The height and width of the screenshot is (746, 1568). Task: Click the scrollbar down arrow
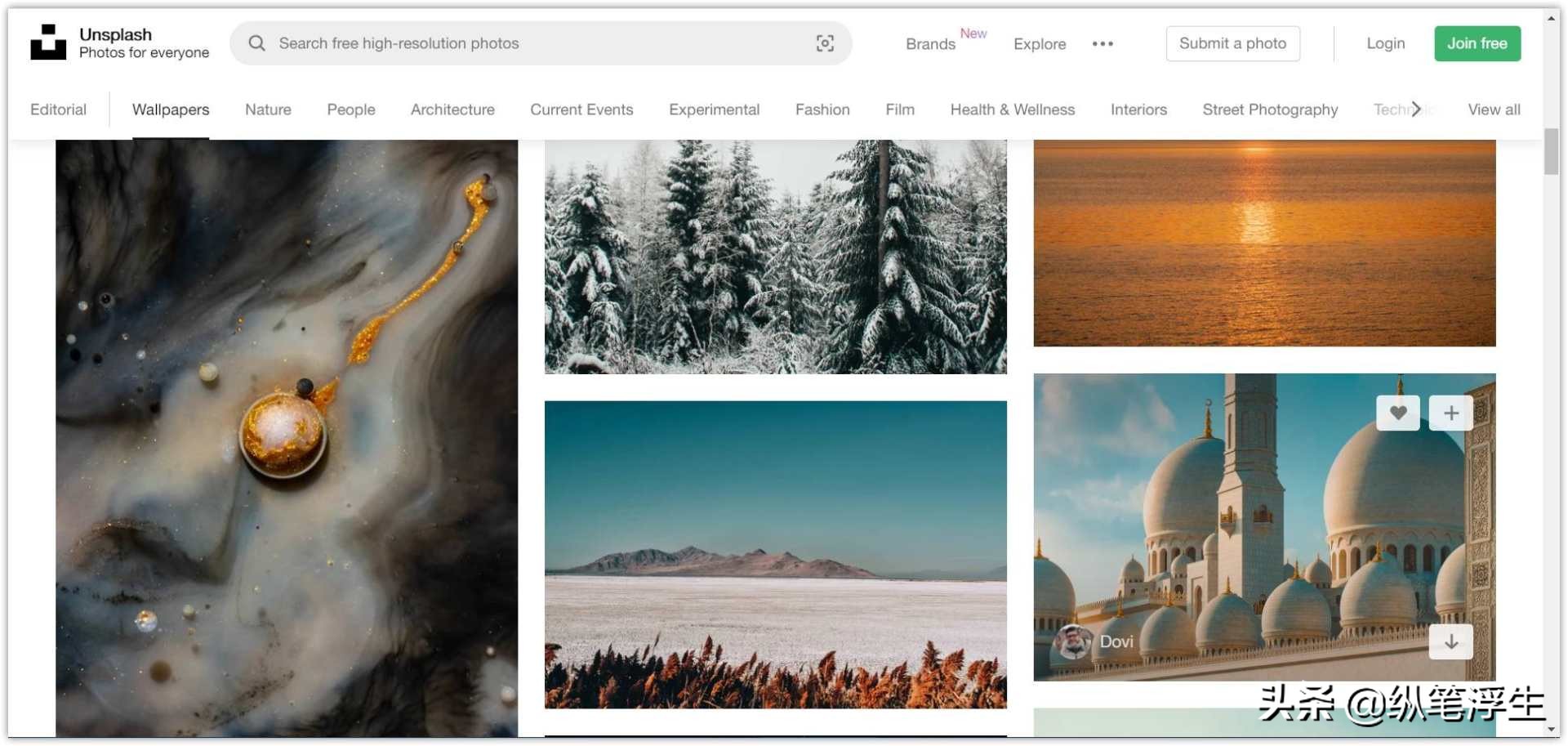point(1552,729)
